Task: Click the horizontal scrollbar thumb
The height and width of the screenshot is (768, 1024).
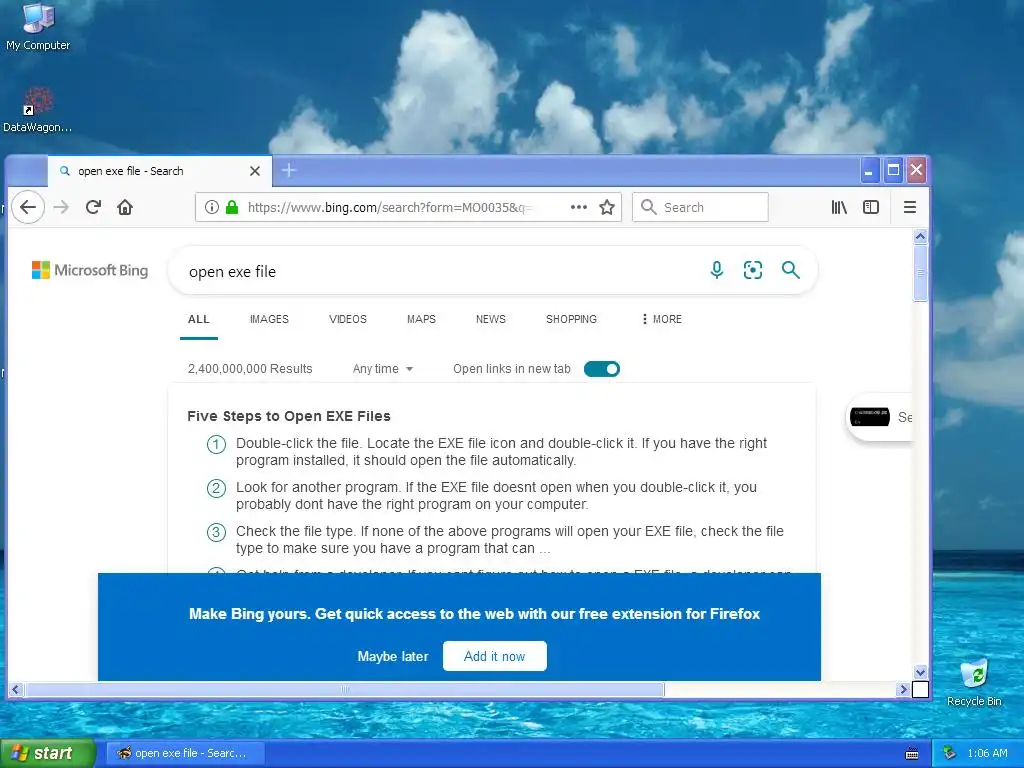Action: point(345,690)
